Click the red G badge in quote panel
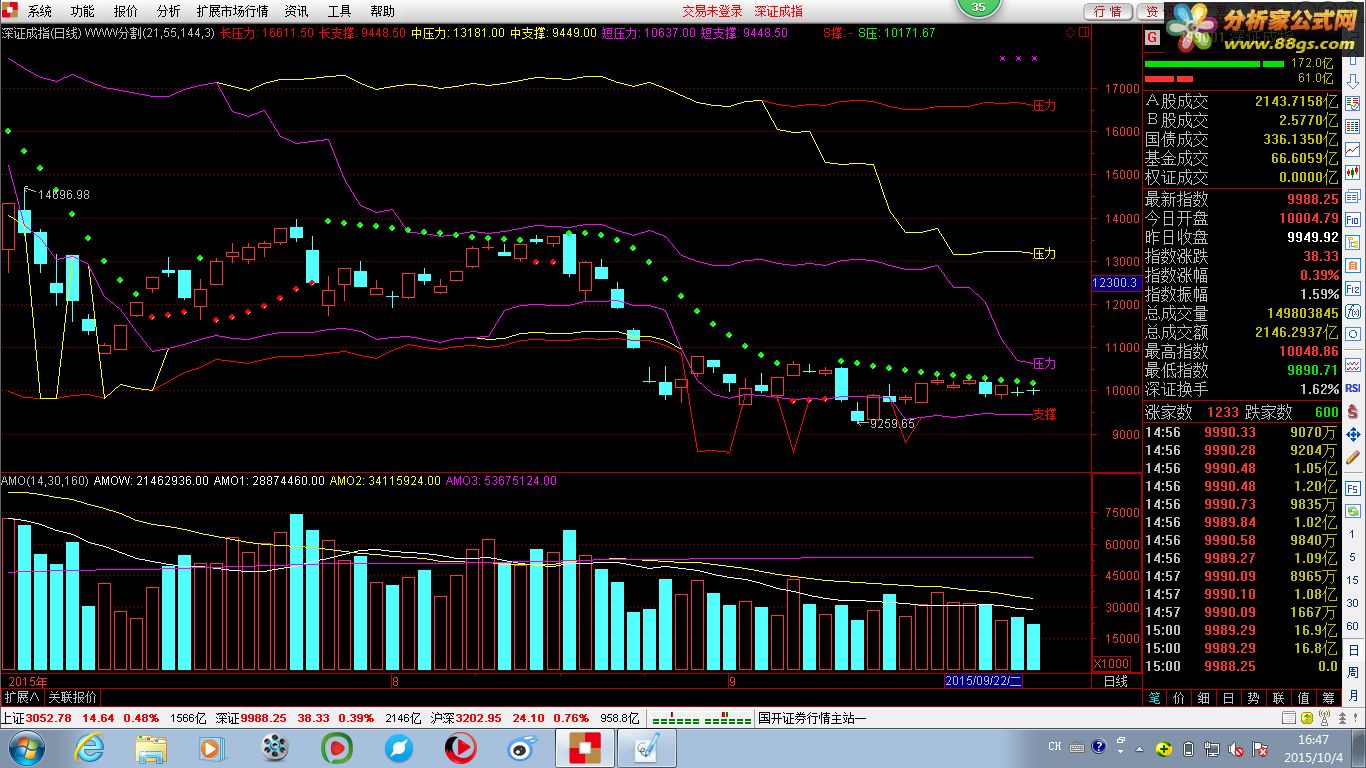The height and width of the screenshot is (768, 1366). pos(1152,37)
